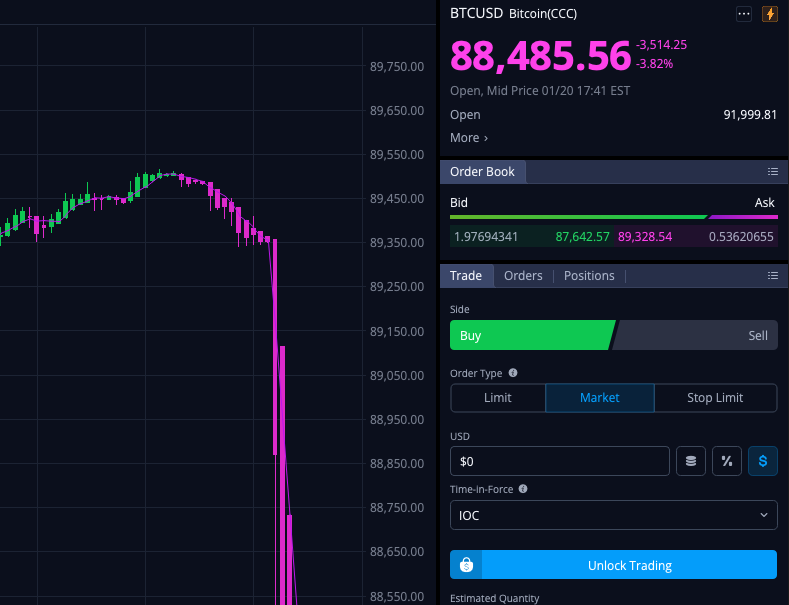Choose the Buy side

coord(531,335)
